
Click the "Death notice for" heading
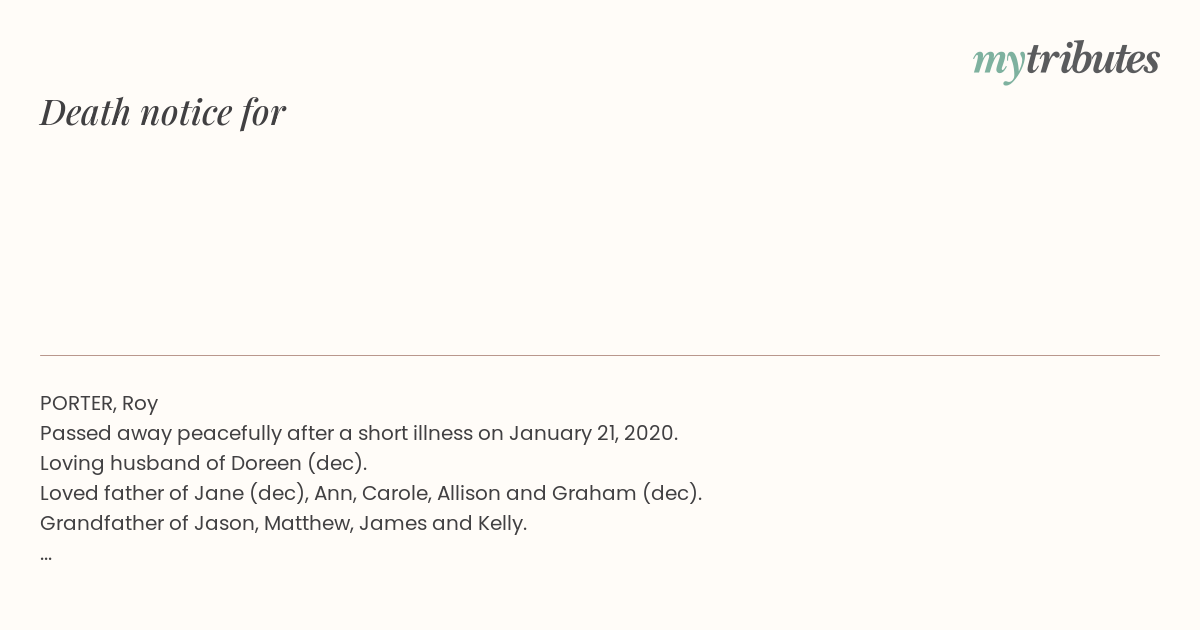click(x=163, y=112)
